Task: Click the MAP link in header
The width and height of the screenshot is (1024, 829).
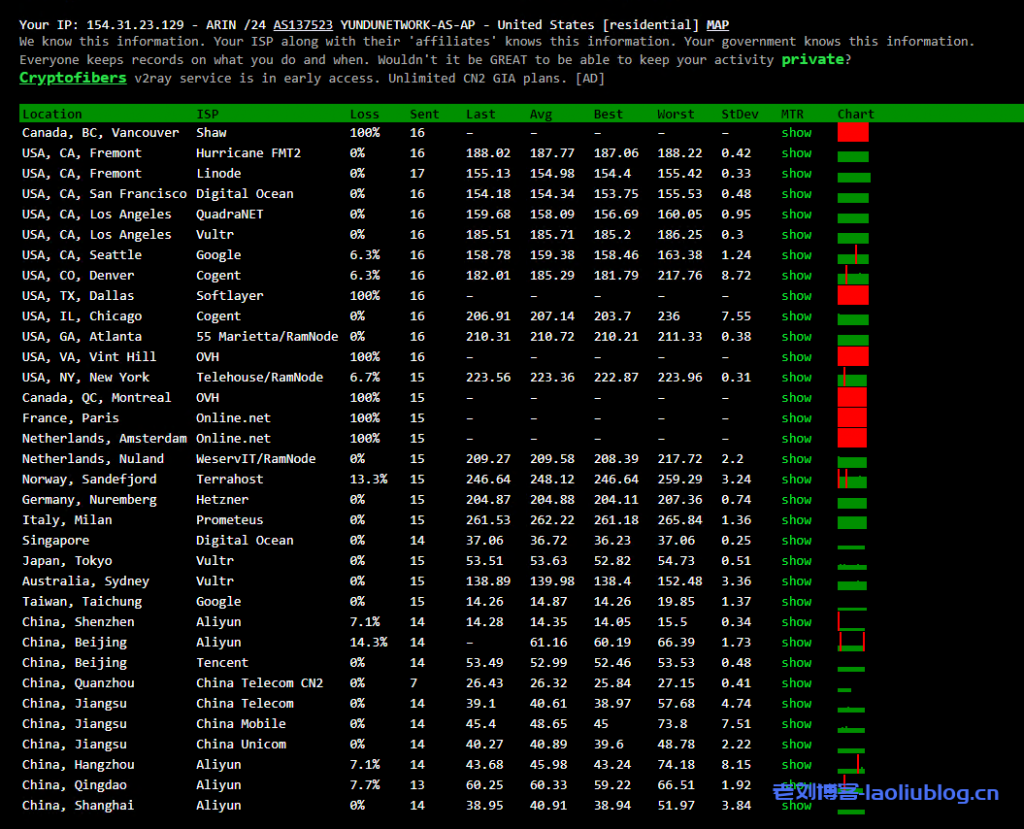Action: (717, 25)
